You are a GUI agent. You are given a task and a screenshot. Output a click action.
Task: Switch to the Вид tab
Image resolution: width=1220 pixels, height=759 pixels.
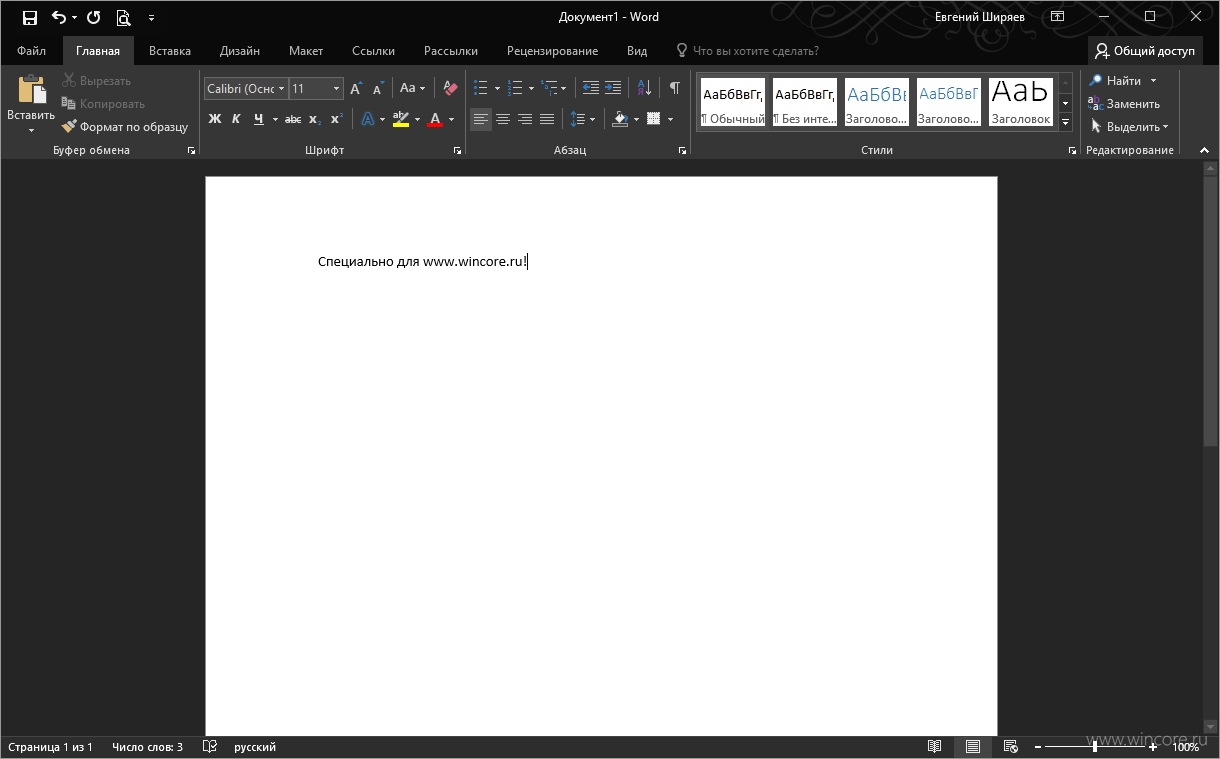[637, 51]
